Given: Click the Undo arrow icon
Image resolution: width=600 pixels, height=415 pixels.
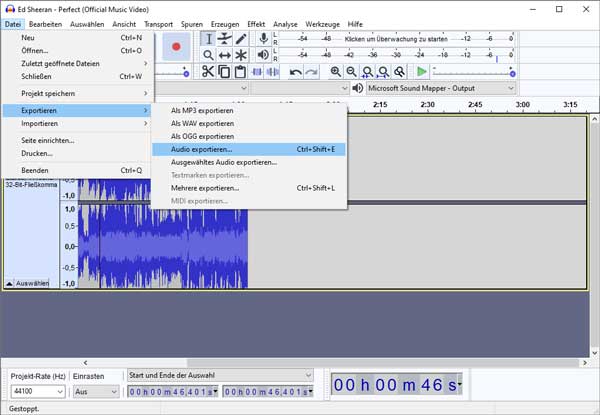Looking at the screenshot, I should click(295, 72).
